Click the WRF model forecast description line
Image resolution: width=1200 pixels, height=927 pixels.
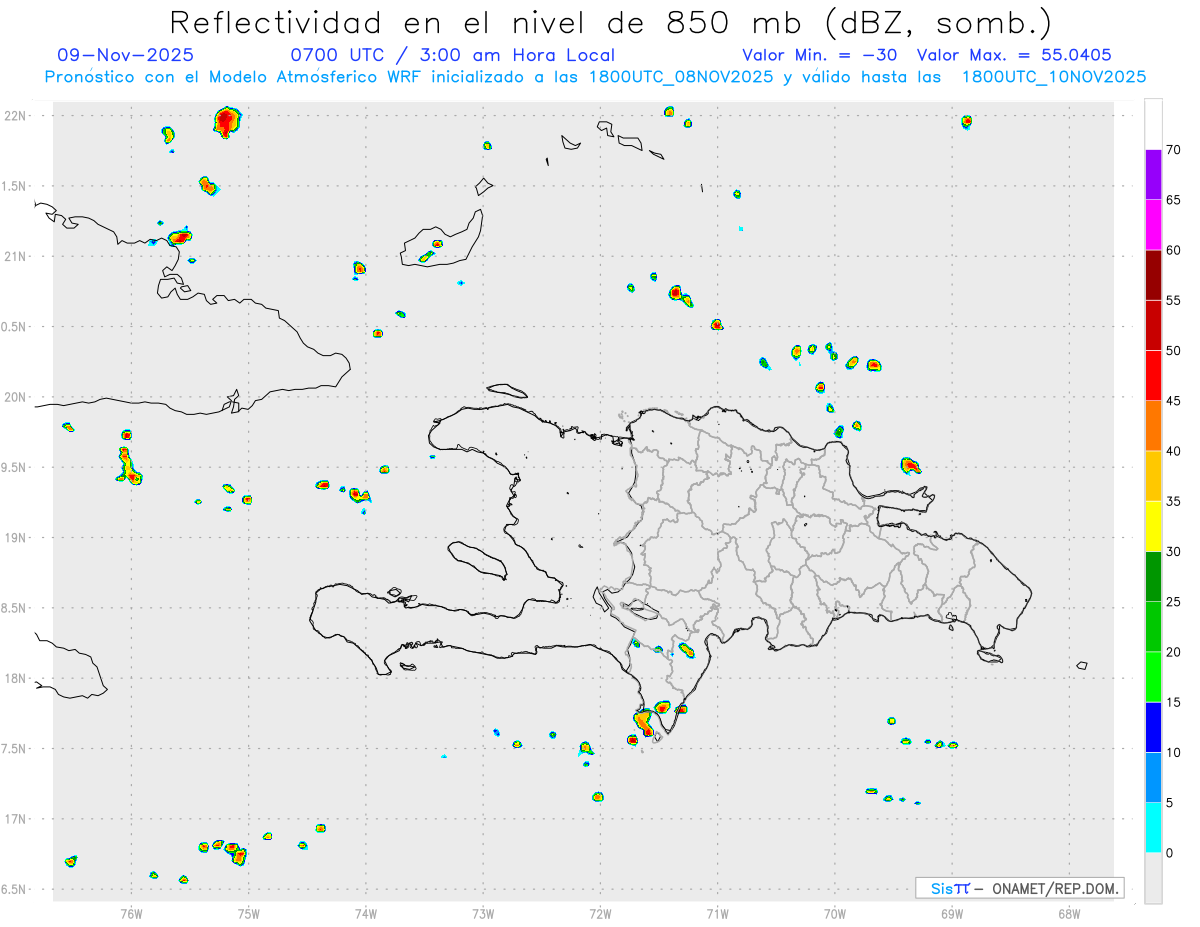[596, 76]
